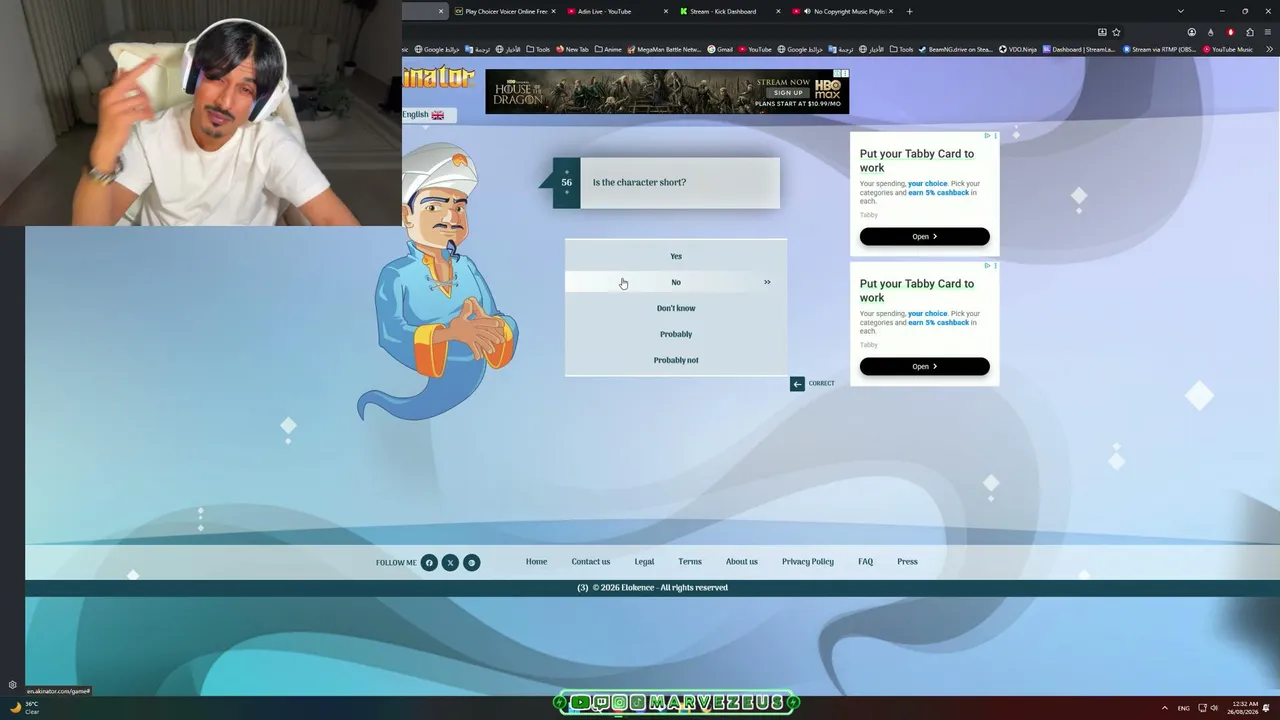Open the About us footer link
The image size is (1280, 720).
(x=742, y=562)
